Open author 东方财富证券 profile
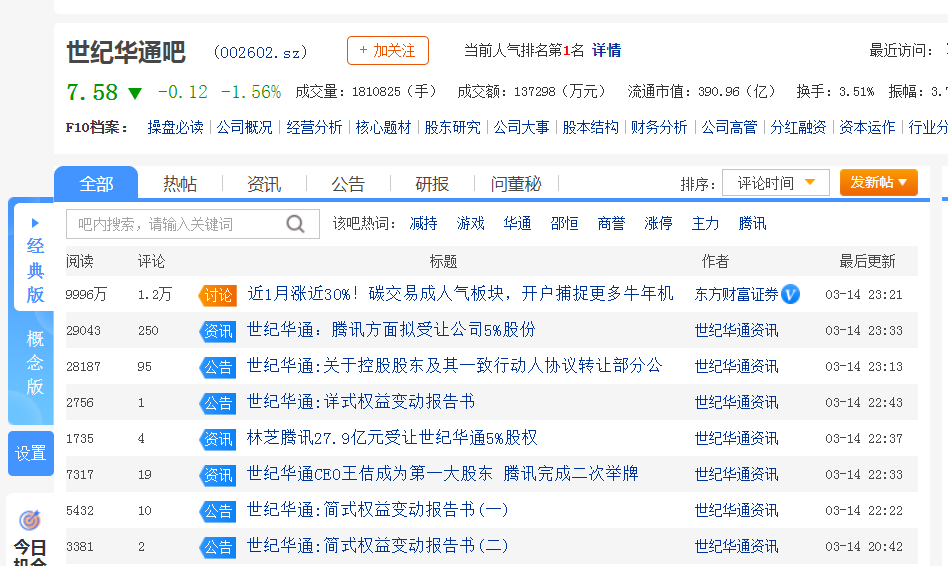Viewport: 948px width, 566px height. click(736, 294)
